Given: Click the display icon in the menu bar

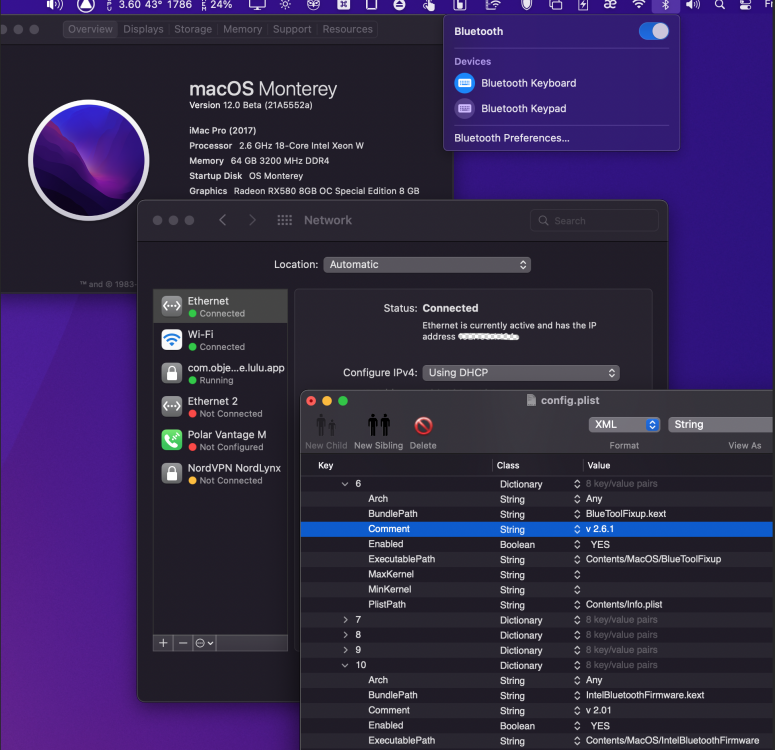Looking at the screenshot, I should (x=257, y=5).
